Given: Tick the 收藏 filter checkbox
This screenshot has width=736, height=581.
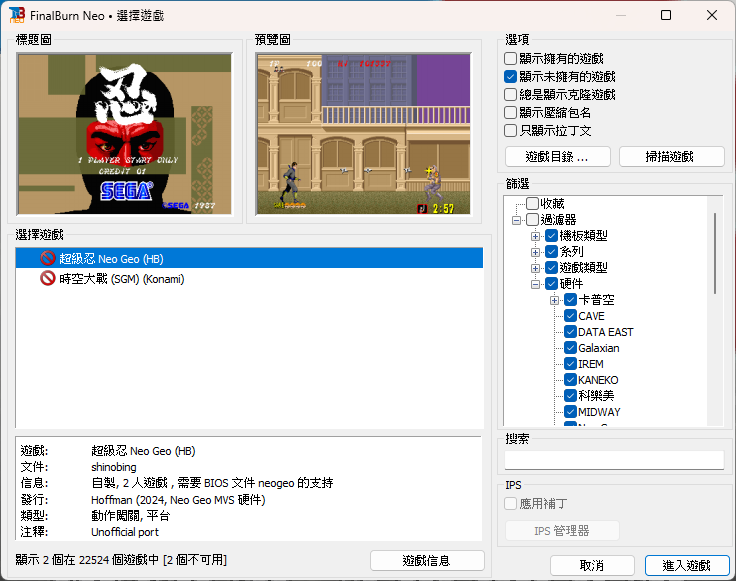Looking at the screenshot, I should (x=532, y=203).
